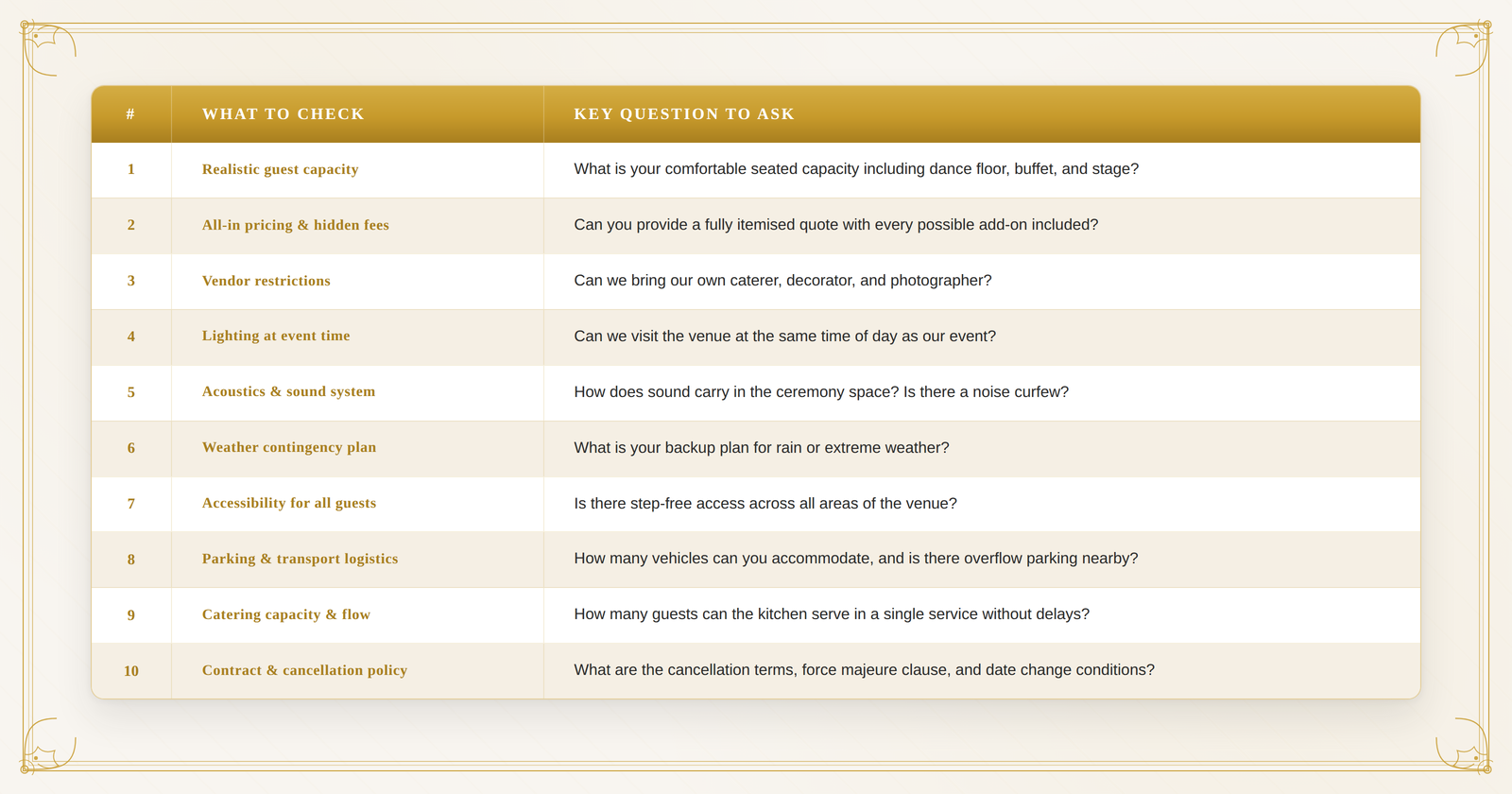Image resolution: width=1512 pixels, height=794 pixels.
Task: Click row number 10 cell
Action: coord(131,671)
